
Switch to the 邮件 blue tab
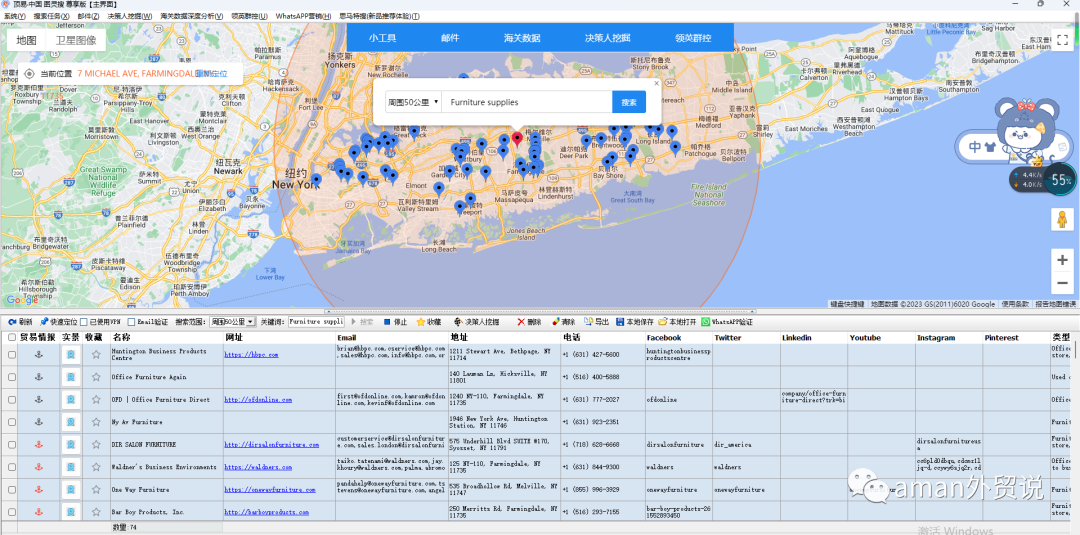tap(450, 38)
